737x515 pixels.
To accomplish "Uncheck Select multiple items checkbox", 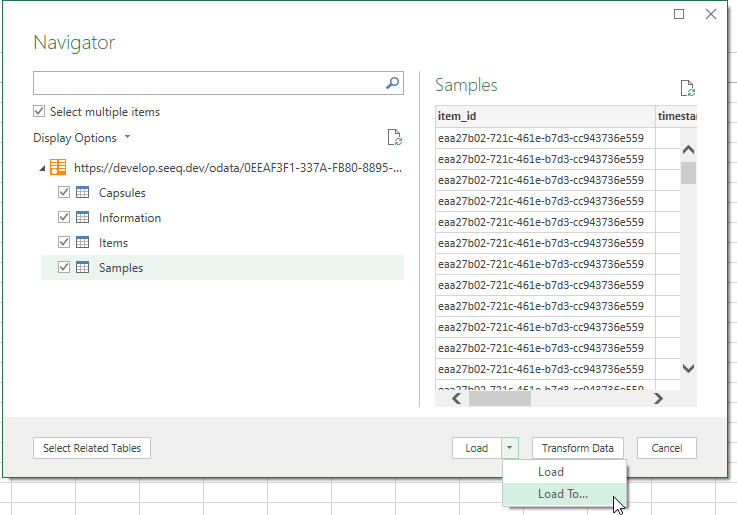I will [40, 112].
